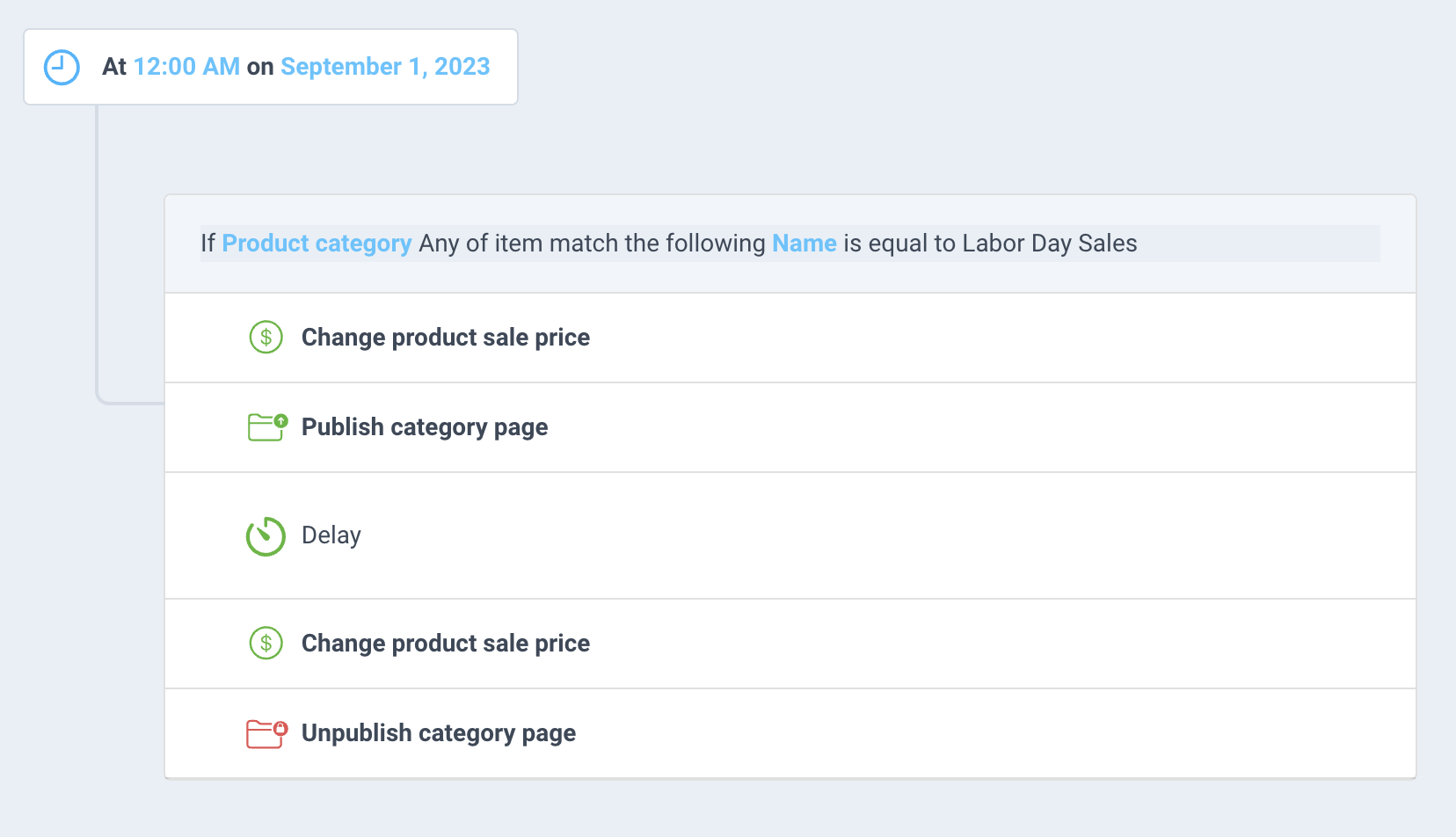
Task: Open the second Change product sale price action
Action: [x=445, y=644]
